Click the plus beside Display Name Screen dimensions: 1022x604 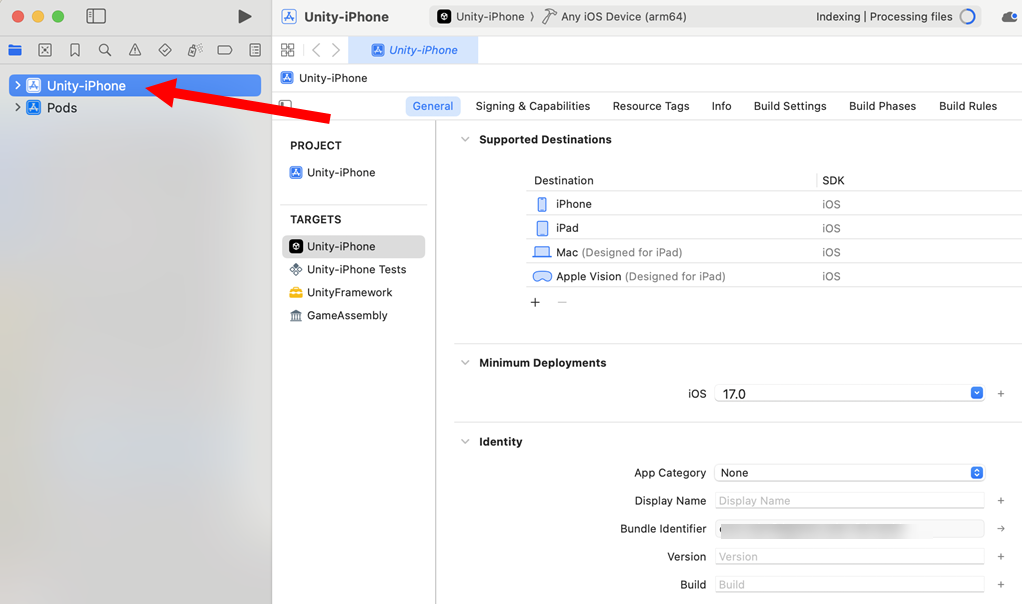tap(1000, 501)
